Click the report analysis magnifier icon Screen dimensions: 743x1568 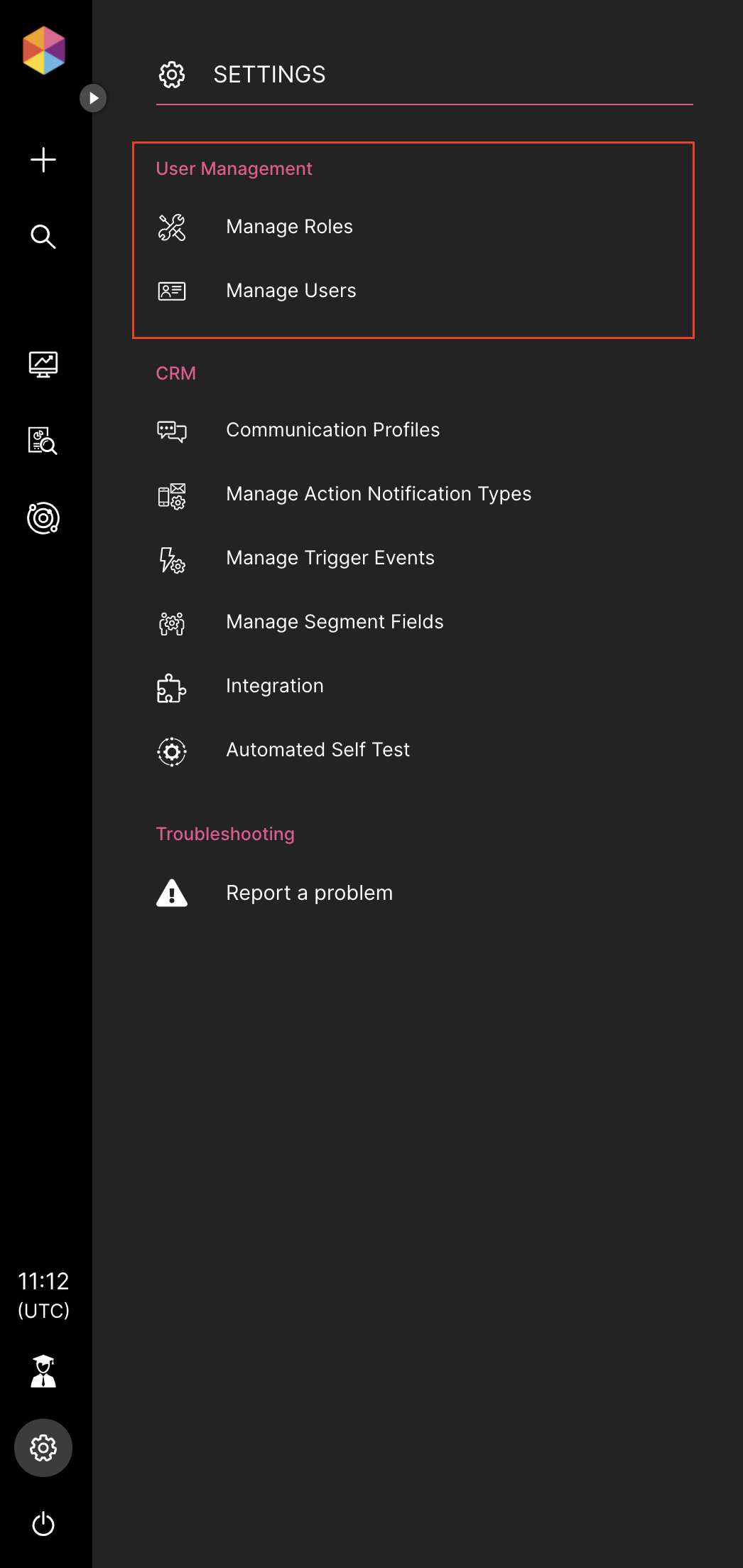[43, 441]
